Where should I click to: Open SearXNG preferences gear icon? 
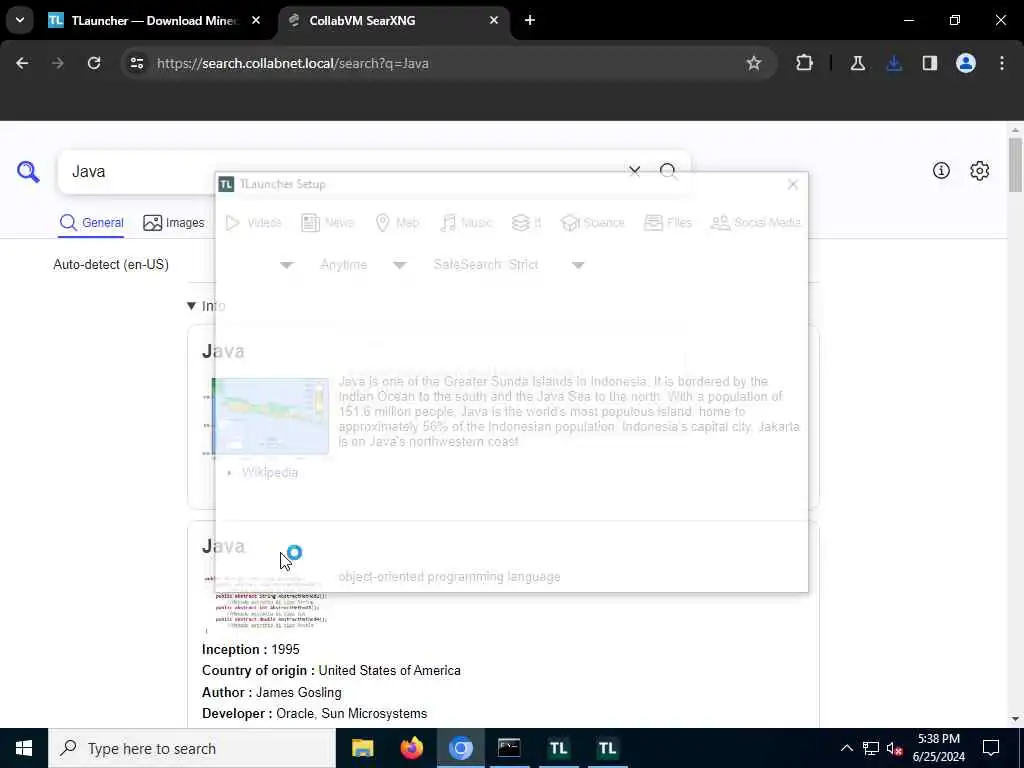click(x=979, y=170)
